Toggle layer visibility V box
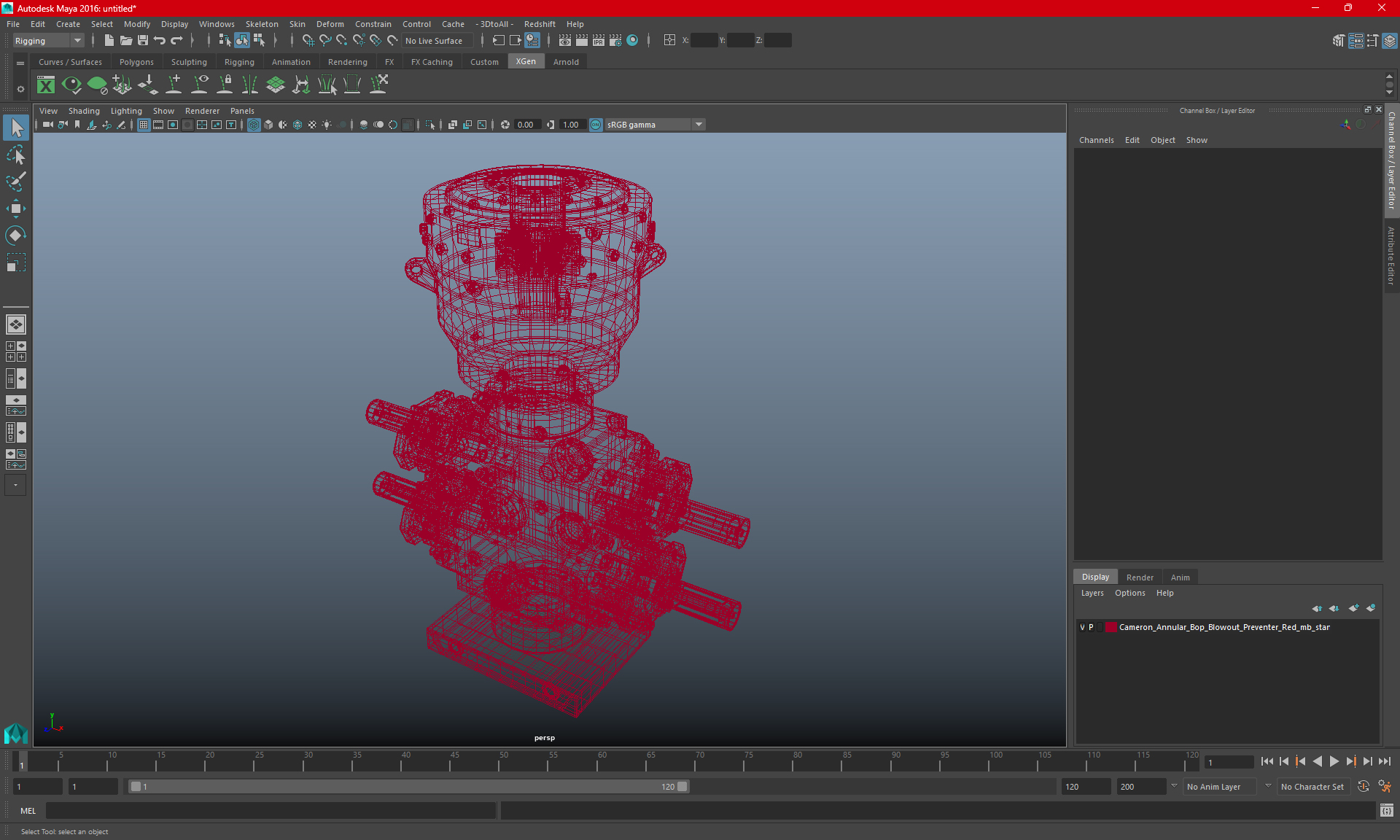Image resolution: width=1400 pixels, height=840 pixels. (1082, 627)
